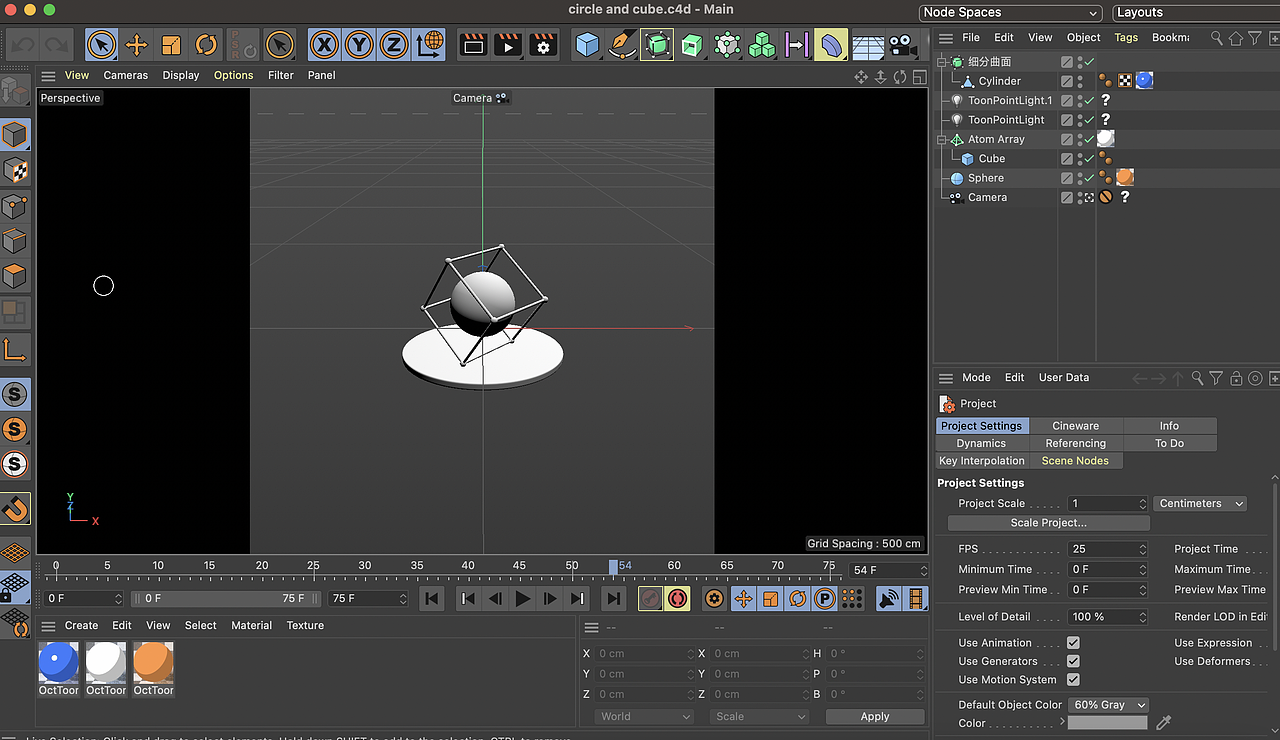Collapse the Atom Array object tree

point(942,140)
